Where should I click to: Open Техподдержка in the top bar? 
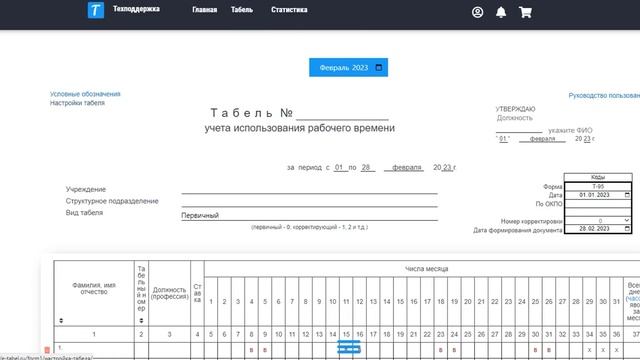point(136,9)
